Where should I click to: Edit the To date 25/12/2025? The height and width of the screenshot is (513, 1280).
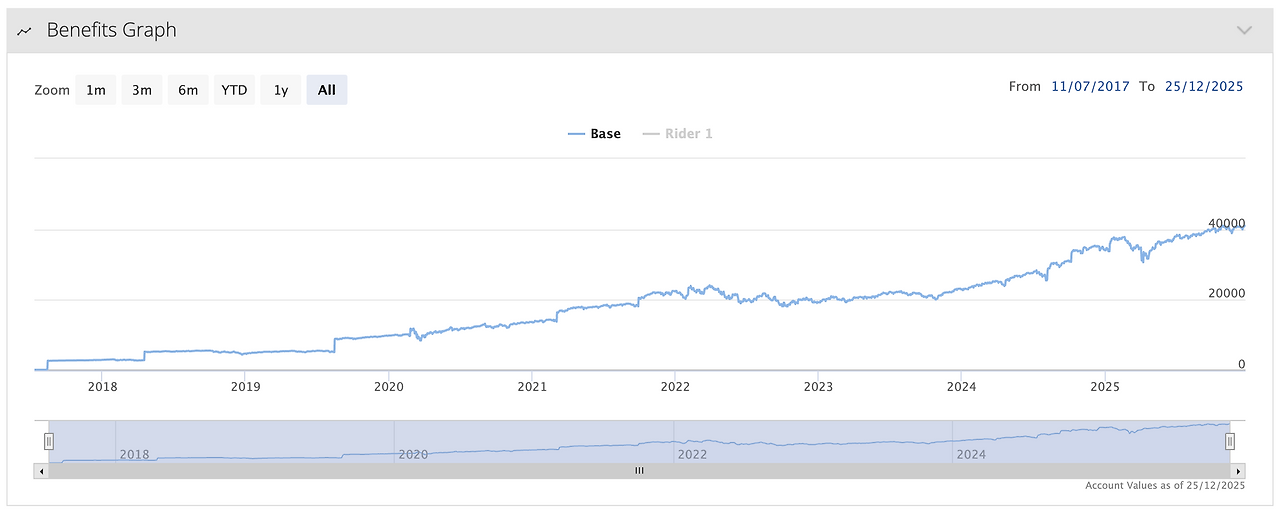click(x=1204, y=87)
